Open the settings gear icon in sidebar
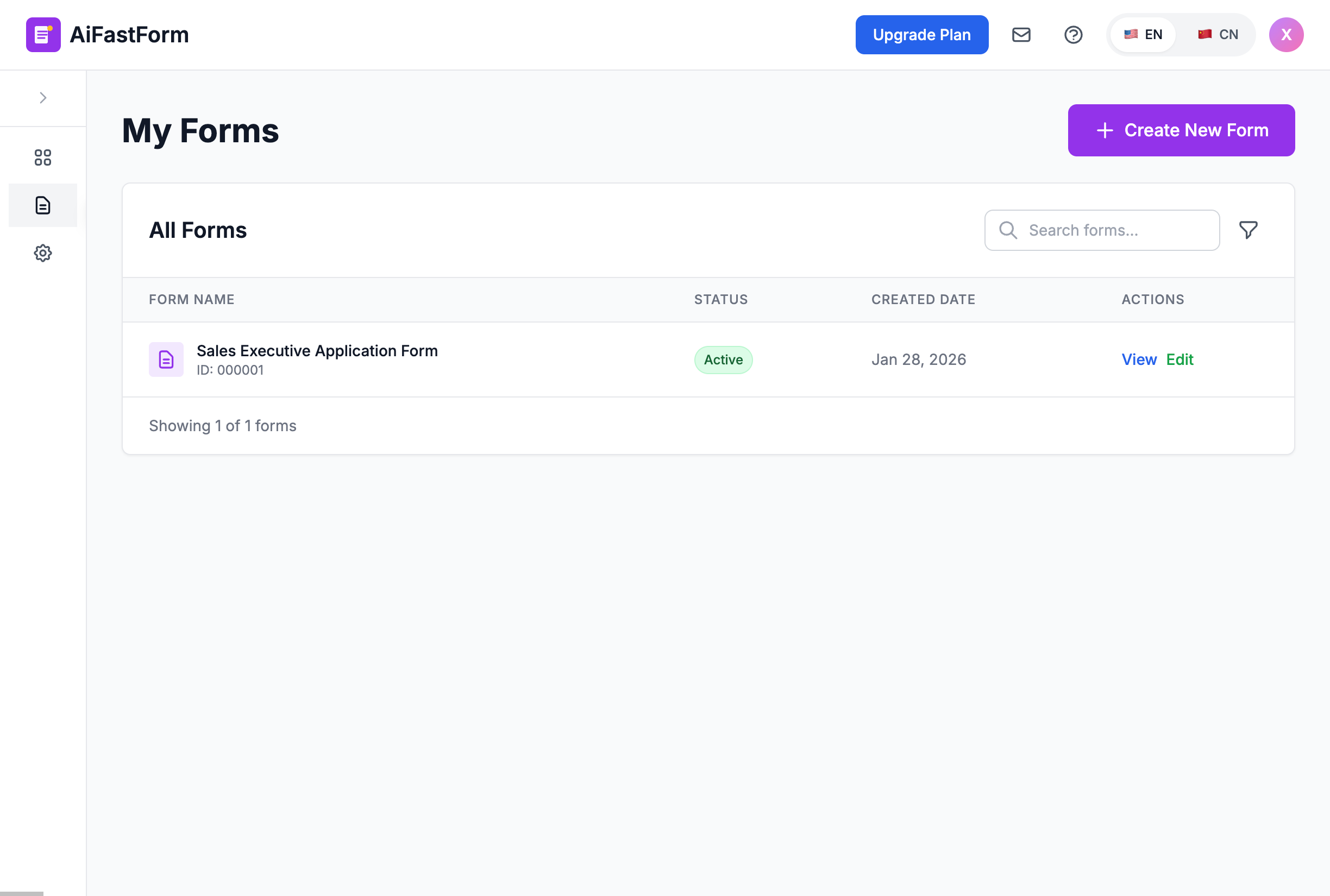 43,253
